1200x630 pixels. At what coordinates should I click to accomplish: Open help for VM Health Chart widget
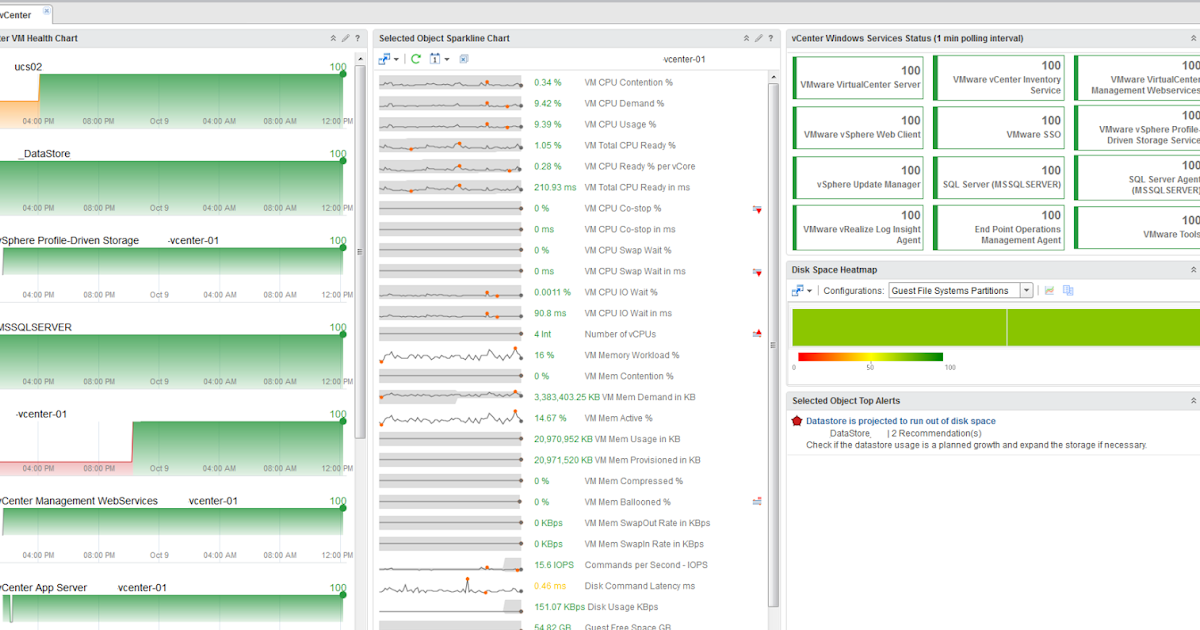tap(357, 38)
